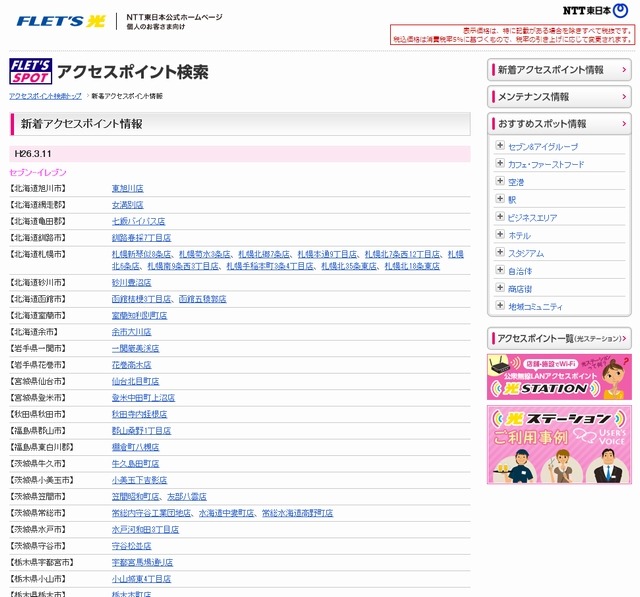Open the 友部八雲店 store link
The image size is (640, 597).
pos(187,497)
